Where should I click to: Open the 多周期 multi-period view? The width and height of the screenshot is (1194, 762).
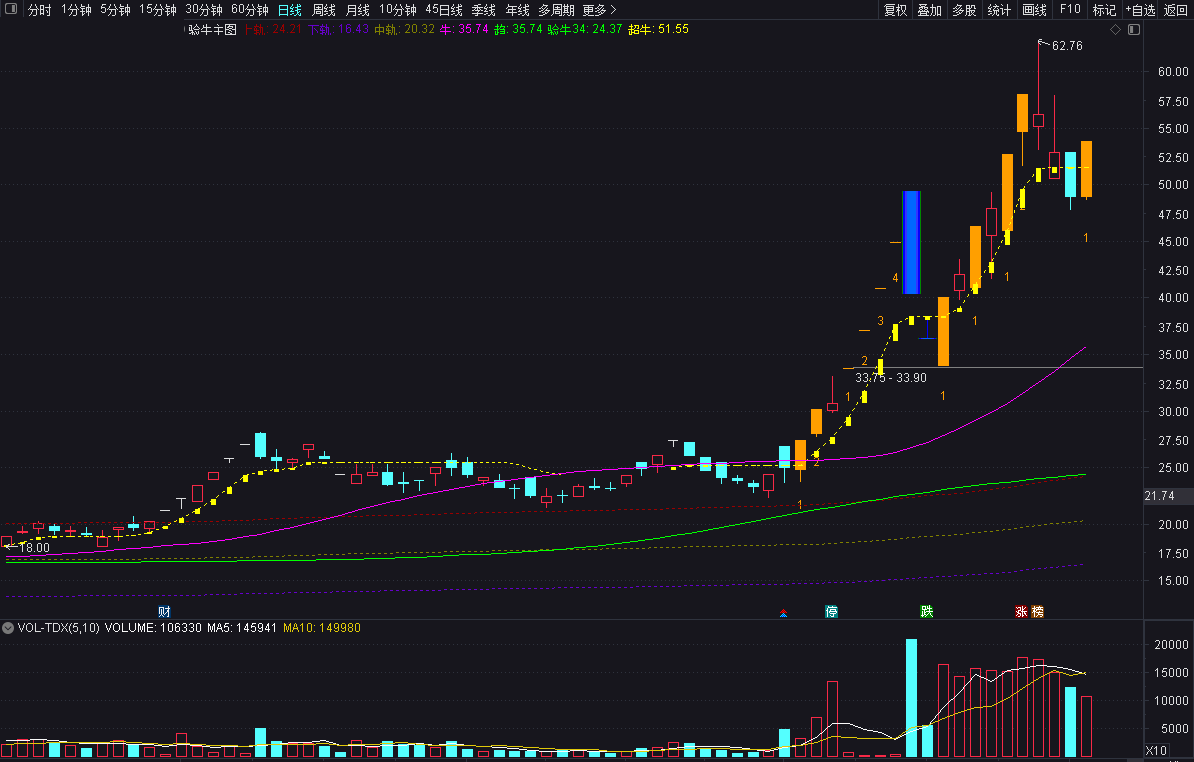(x=557, y=10)
